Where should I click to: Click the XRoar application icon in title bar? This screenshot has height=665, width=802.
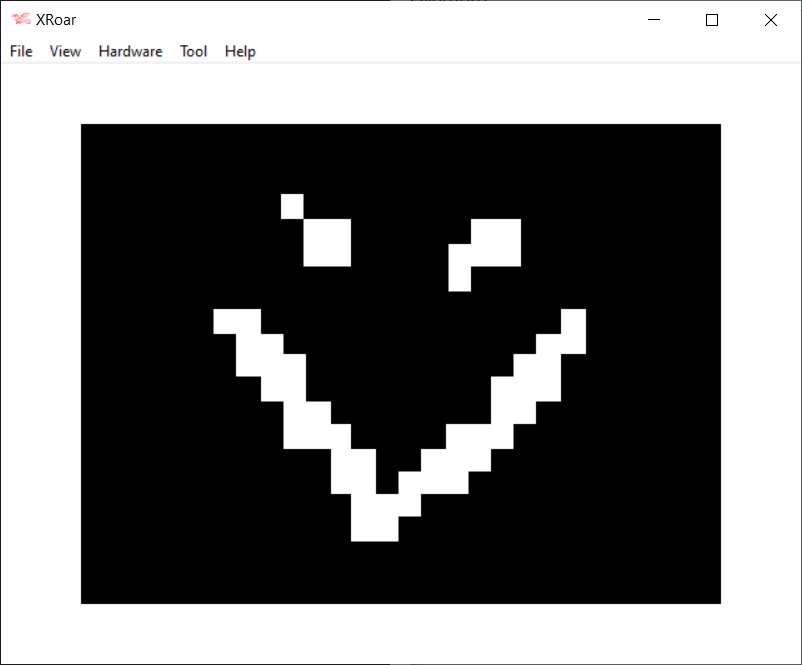tap(21, 20)
